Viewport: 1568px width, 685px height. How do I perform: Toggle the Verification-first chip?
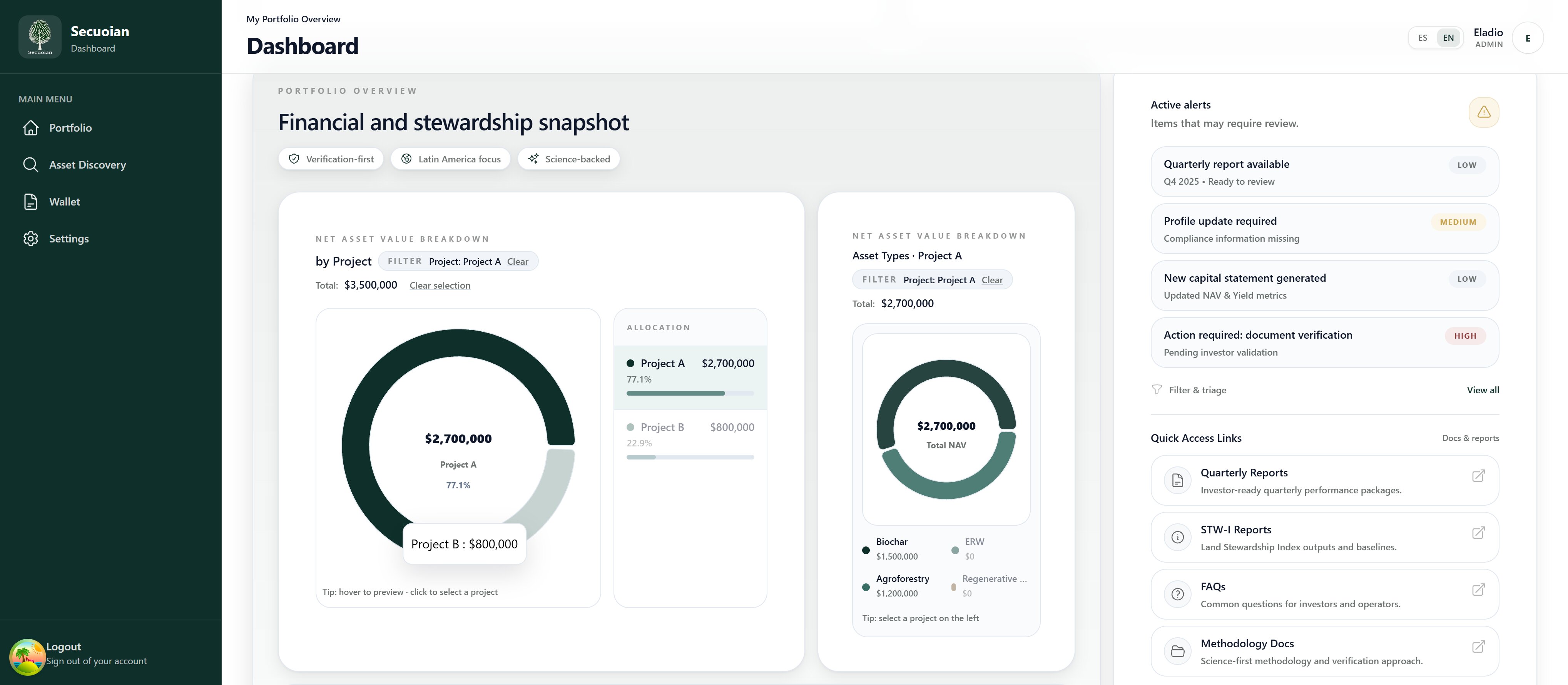click(x=331, y=159)
